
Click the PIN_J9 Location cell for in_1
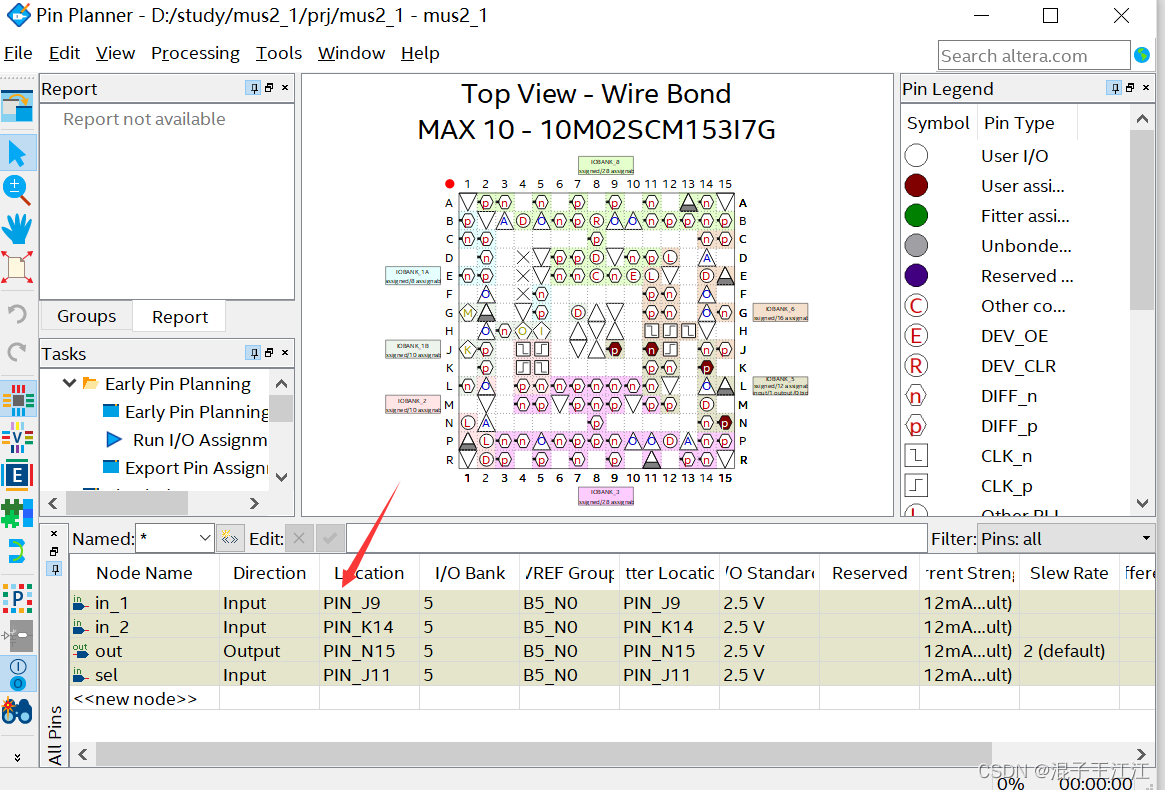369,603
